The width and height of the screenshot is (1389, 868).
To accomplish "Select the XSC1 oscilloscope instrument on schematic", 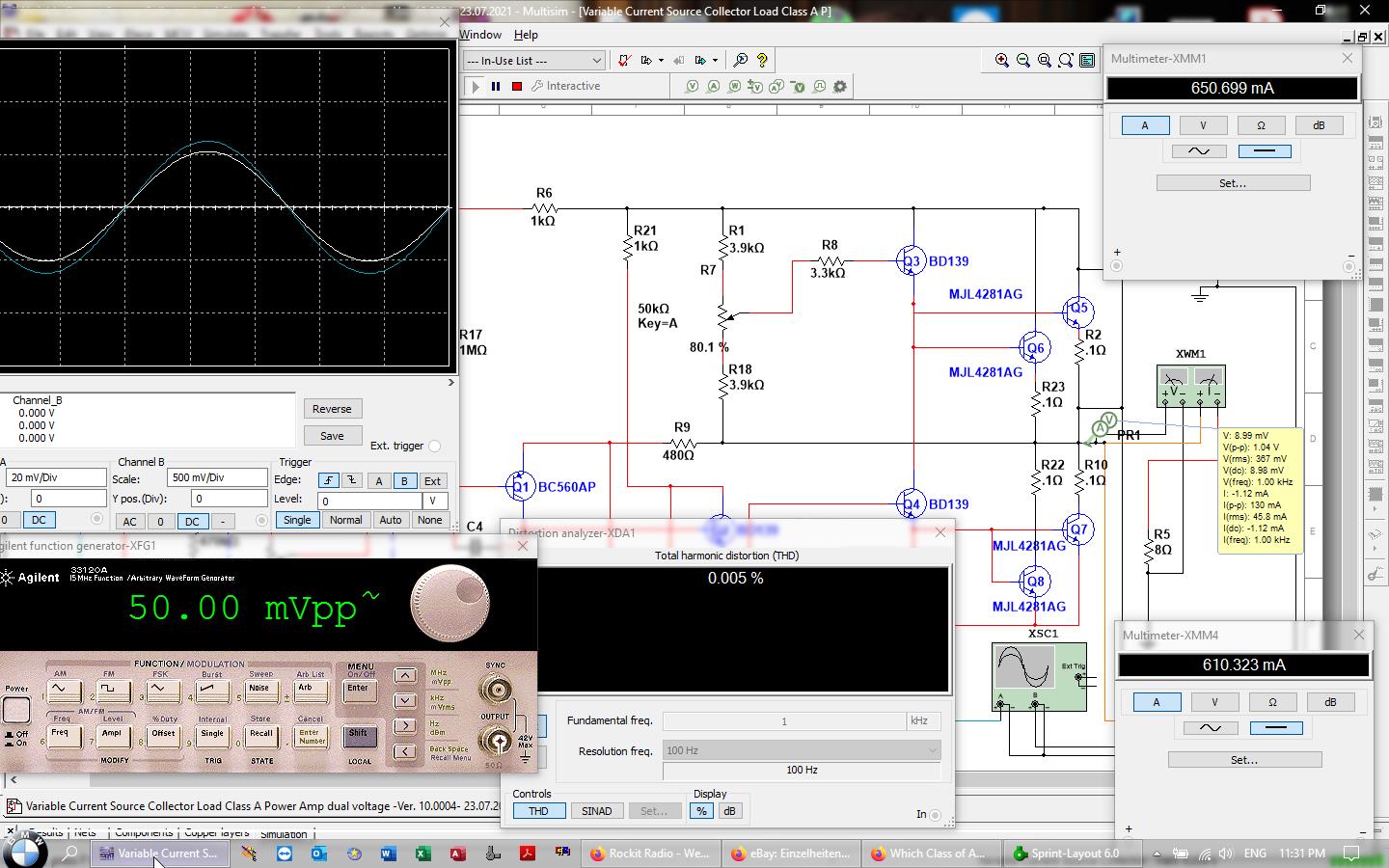I will coord(1039,676).
